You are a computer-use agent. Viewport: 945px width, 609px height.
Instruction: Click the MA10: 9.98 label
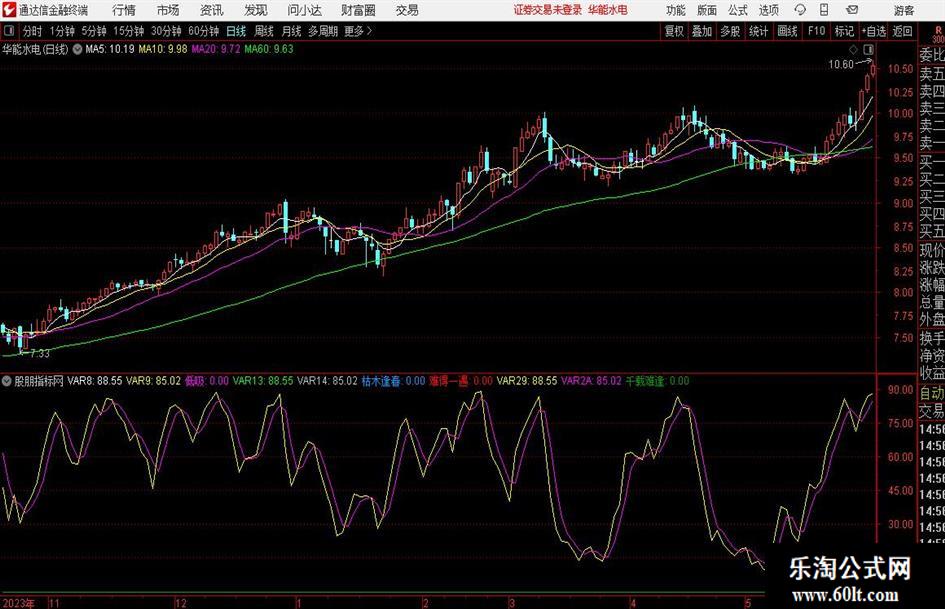point(163,49)
